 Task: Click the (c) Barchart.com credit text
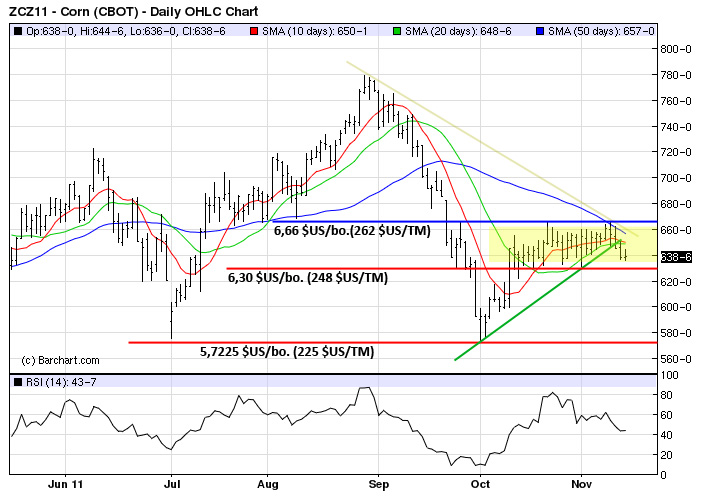click(x=60, y=360)
